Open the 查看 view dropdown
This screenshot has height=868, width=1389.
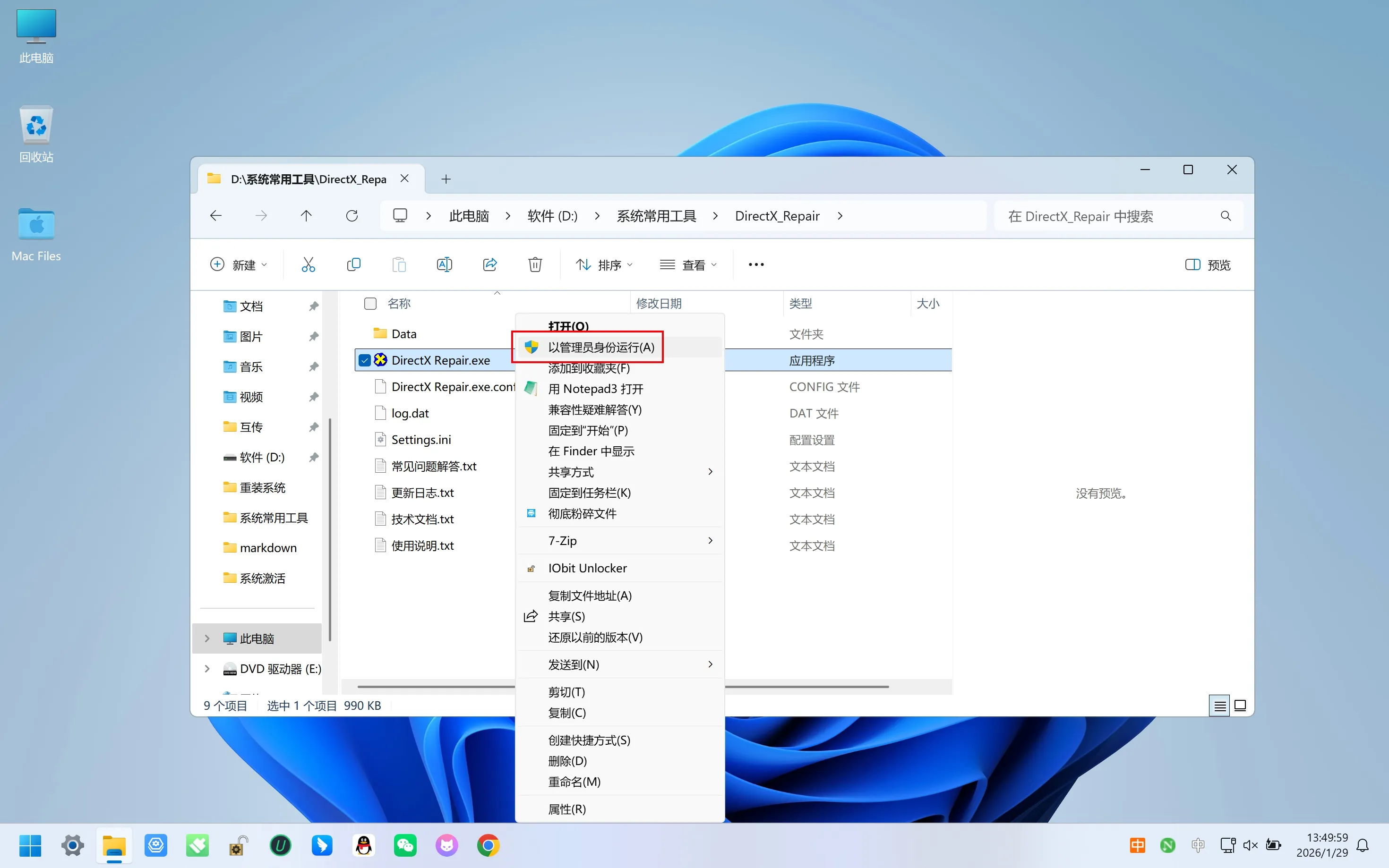pyautogui.click(x=688, y=264)
